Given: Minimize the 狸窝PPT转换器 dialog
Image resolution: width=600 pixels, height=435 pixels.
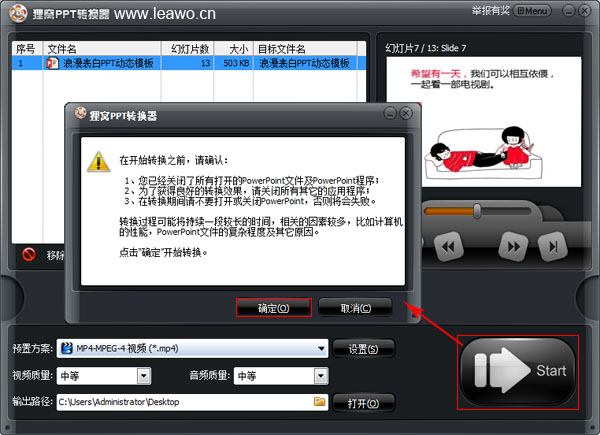Looking at the screenshot, I should point(390,113).
